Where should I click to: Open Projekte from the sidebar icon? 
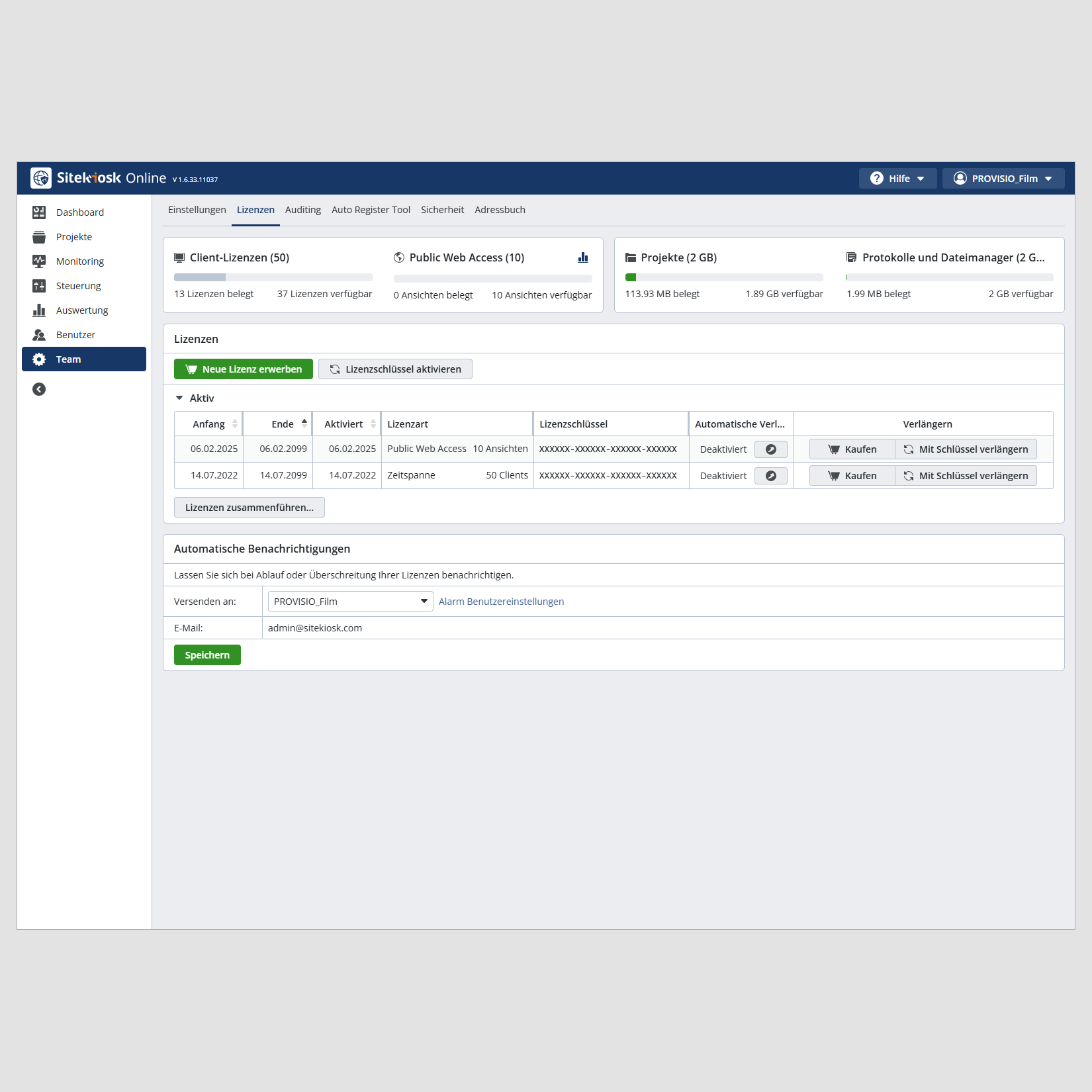[39, 237]
